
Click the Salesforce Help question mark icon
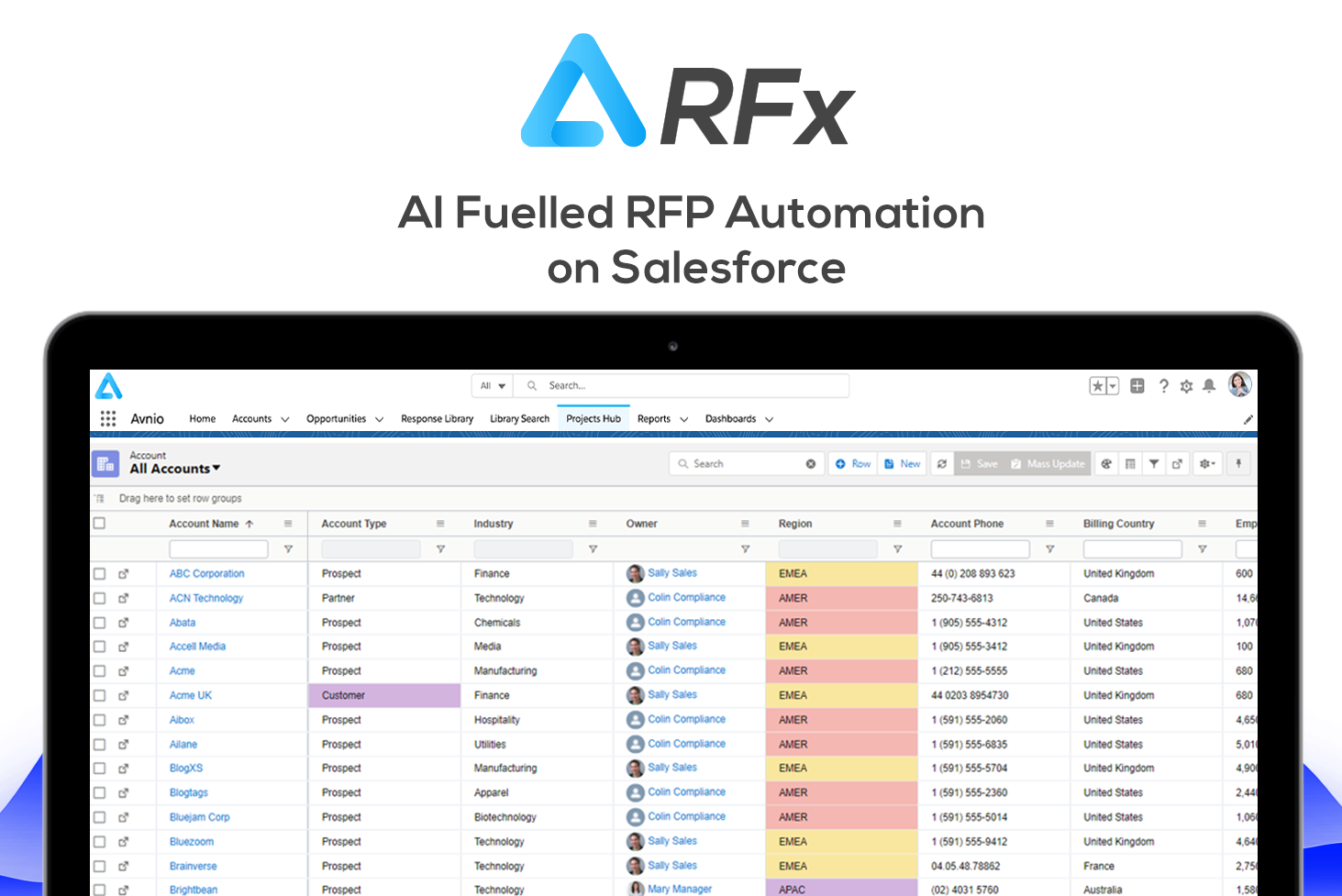coord(1163,385)
